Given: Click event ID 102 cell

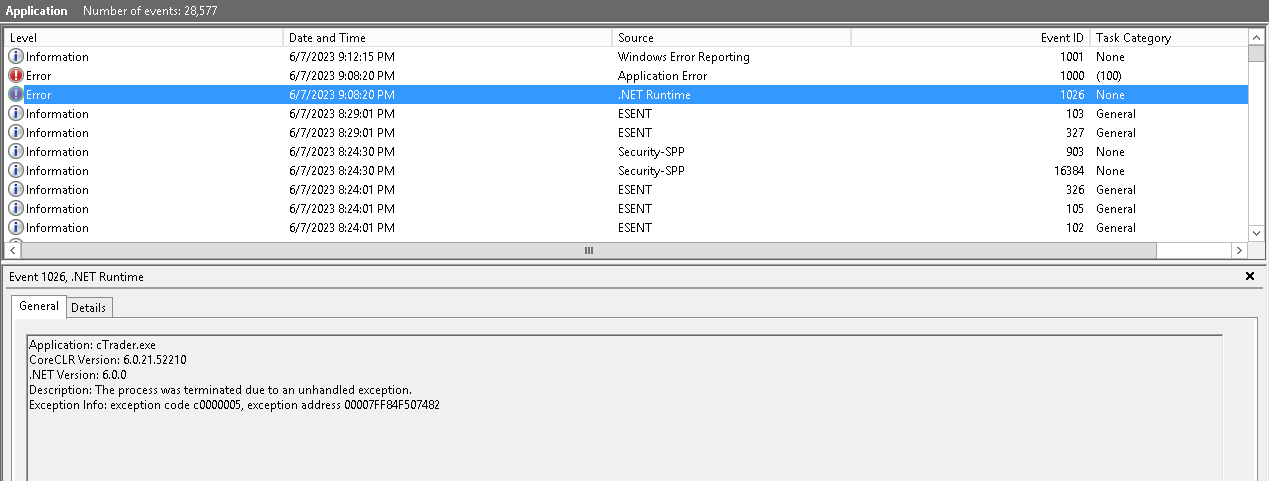Looking at the screenshot, I should coord(1074,228).
